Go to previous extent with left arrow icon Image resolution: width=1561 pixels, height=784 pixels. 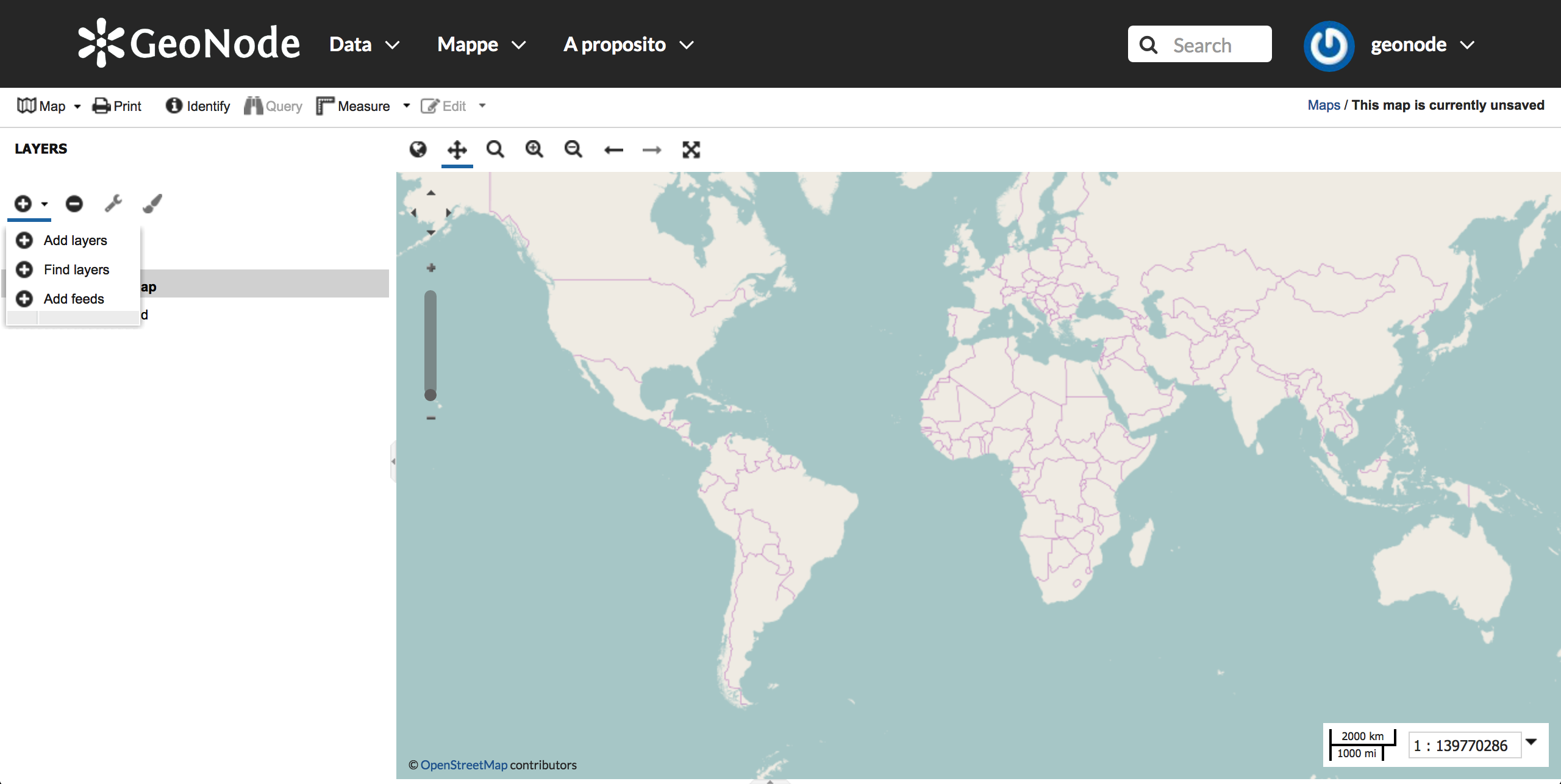coord(614,149)
